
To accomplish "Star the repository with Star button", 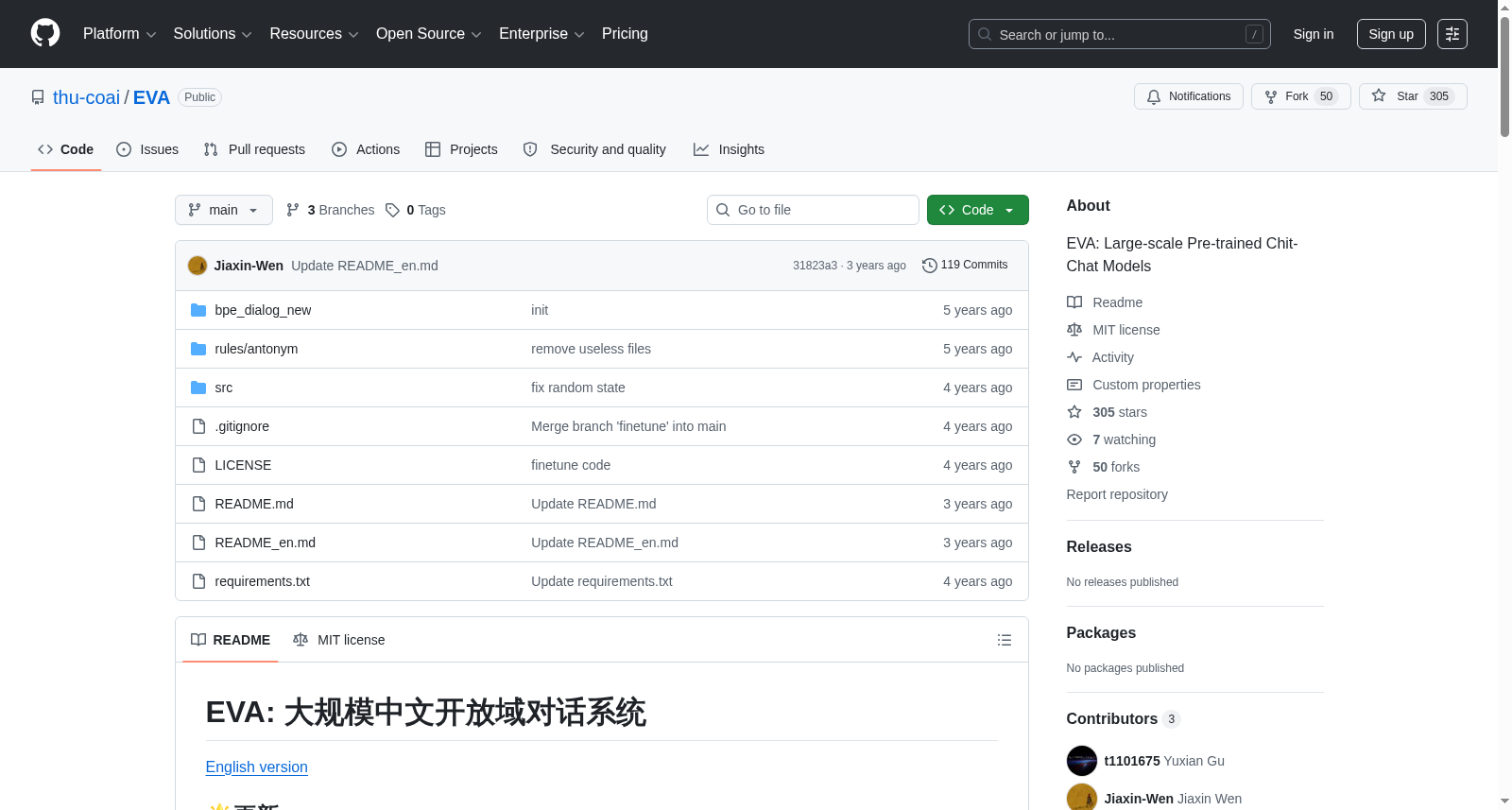I will [x=1413, y=96].
